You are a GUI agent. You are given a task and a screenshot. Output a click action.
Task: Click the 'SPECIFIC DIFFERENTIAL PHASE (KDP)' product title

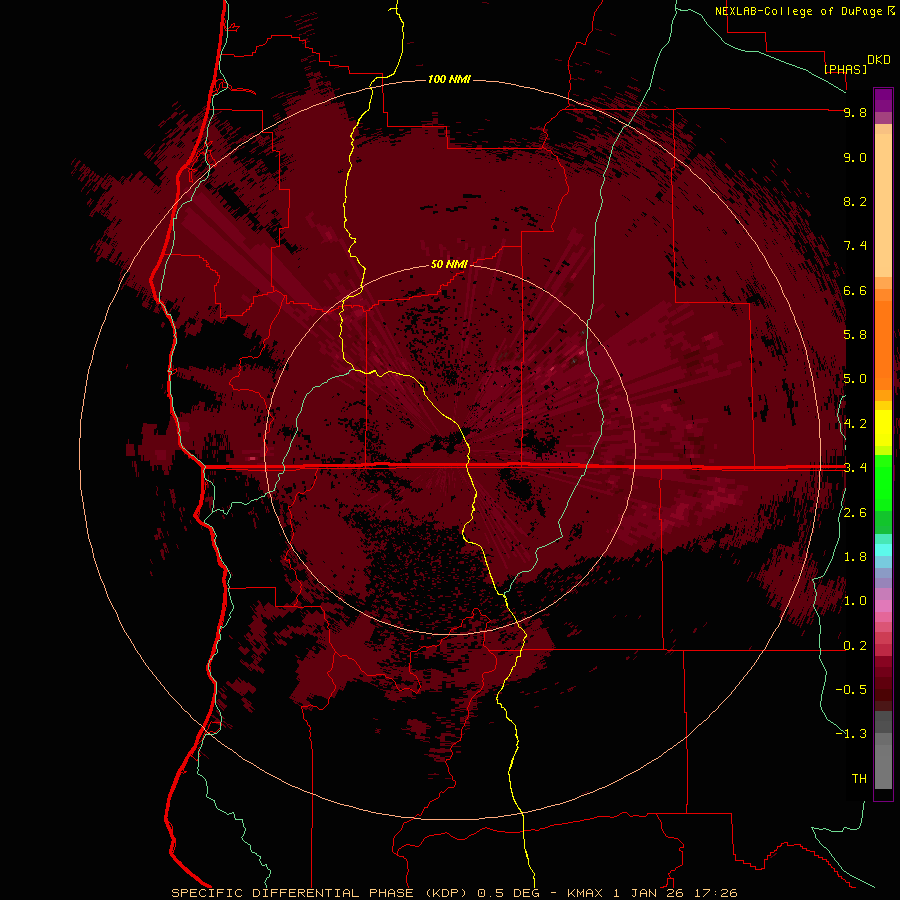[321, 893]
